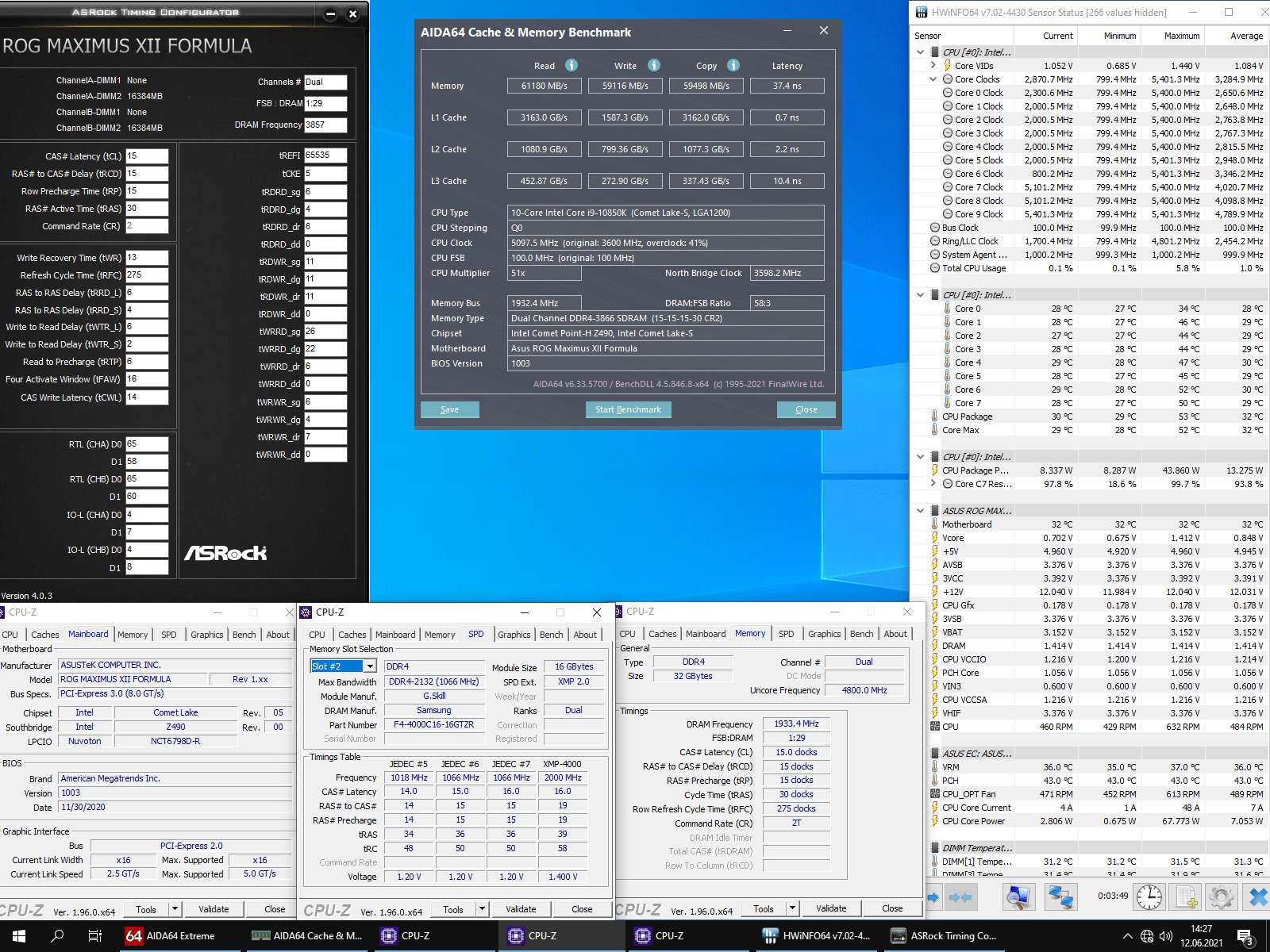
Task: Click thermometer icon beside CPU Package temperature
Action: click(x=935, y=416)
